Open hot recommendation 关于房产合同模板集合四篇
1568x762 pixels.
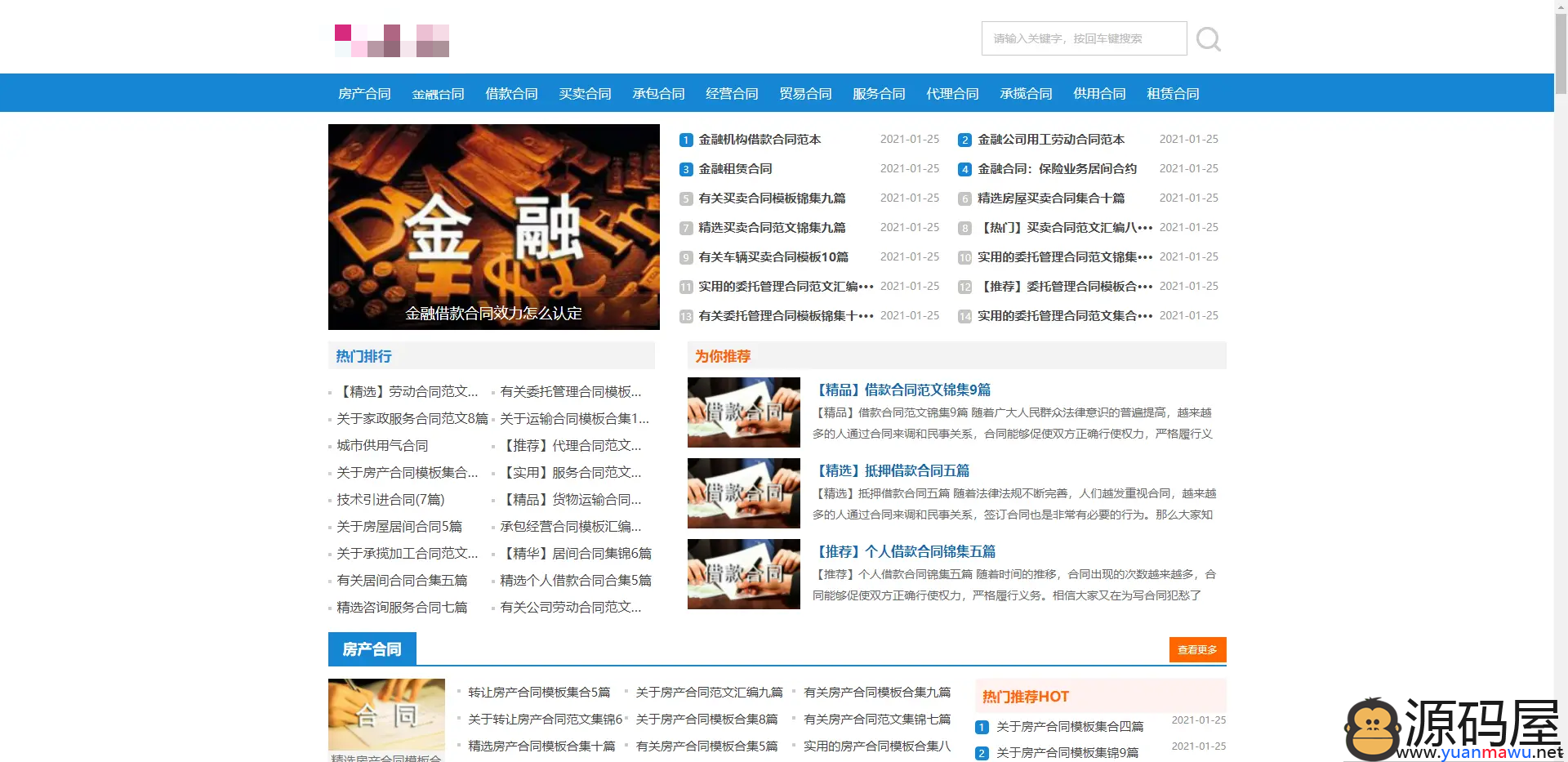[1070, 727]
